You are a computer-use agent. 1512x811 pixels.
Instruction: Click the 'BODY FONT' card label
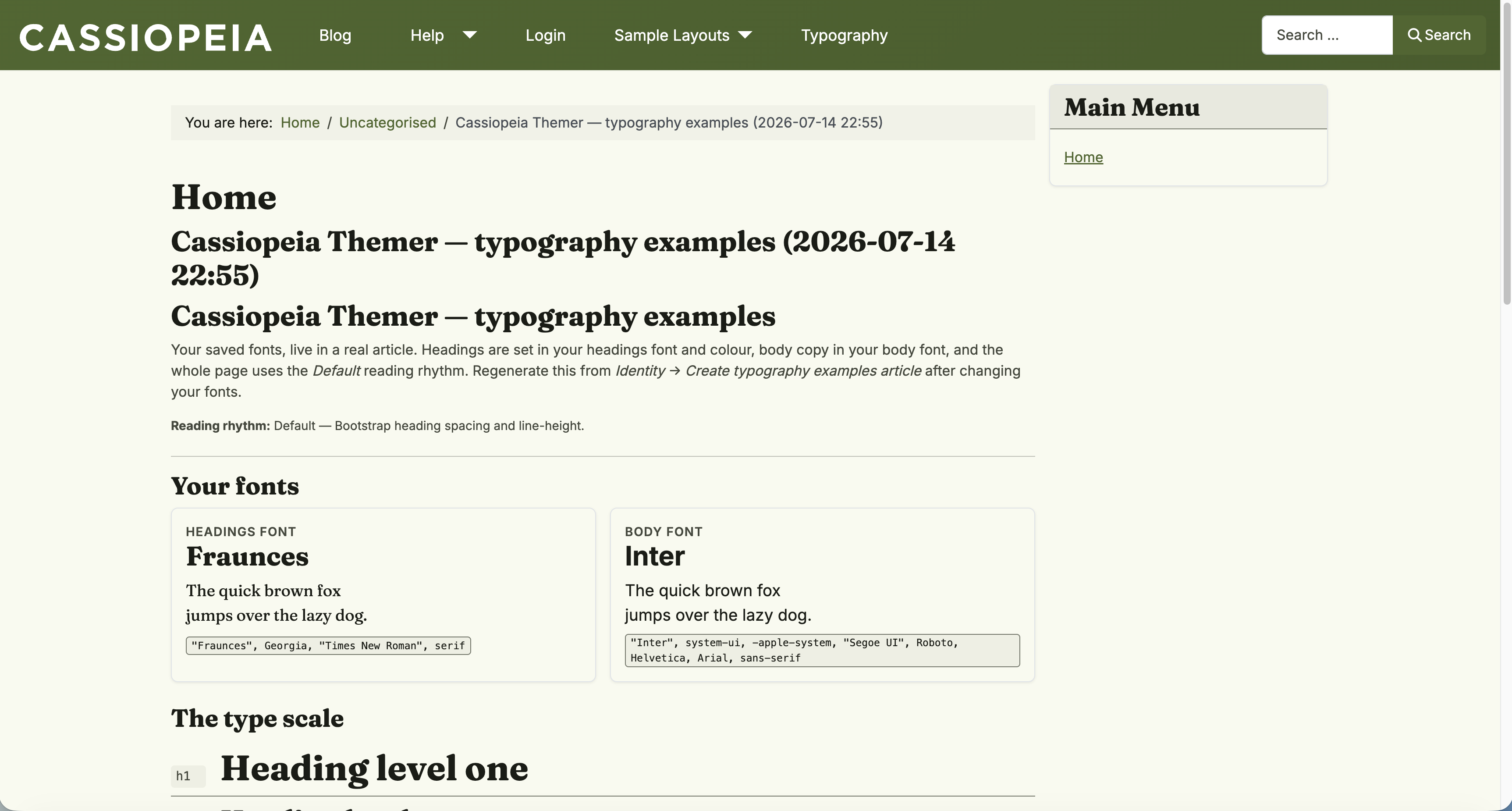663,531
